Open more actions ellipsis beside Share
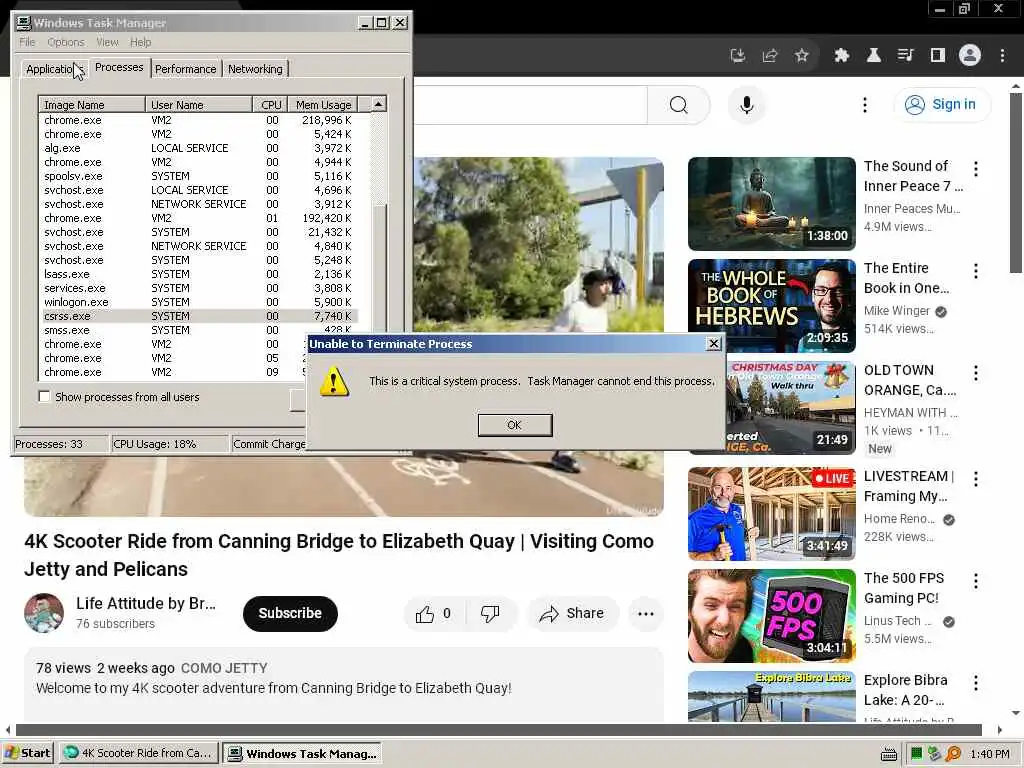This screenshot has height=768, width=1024. pyautogui.click(x=646, y=613)
